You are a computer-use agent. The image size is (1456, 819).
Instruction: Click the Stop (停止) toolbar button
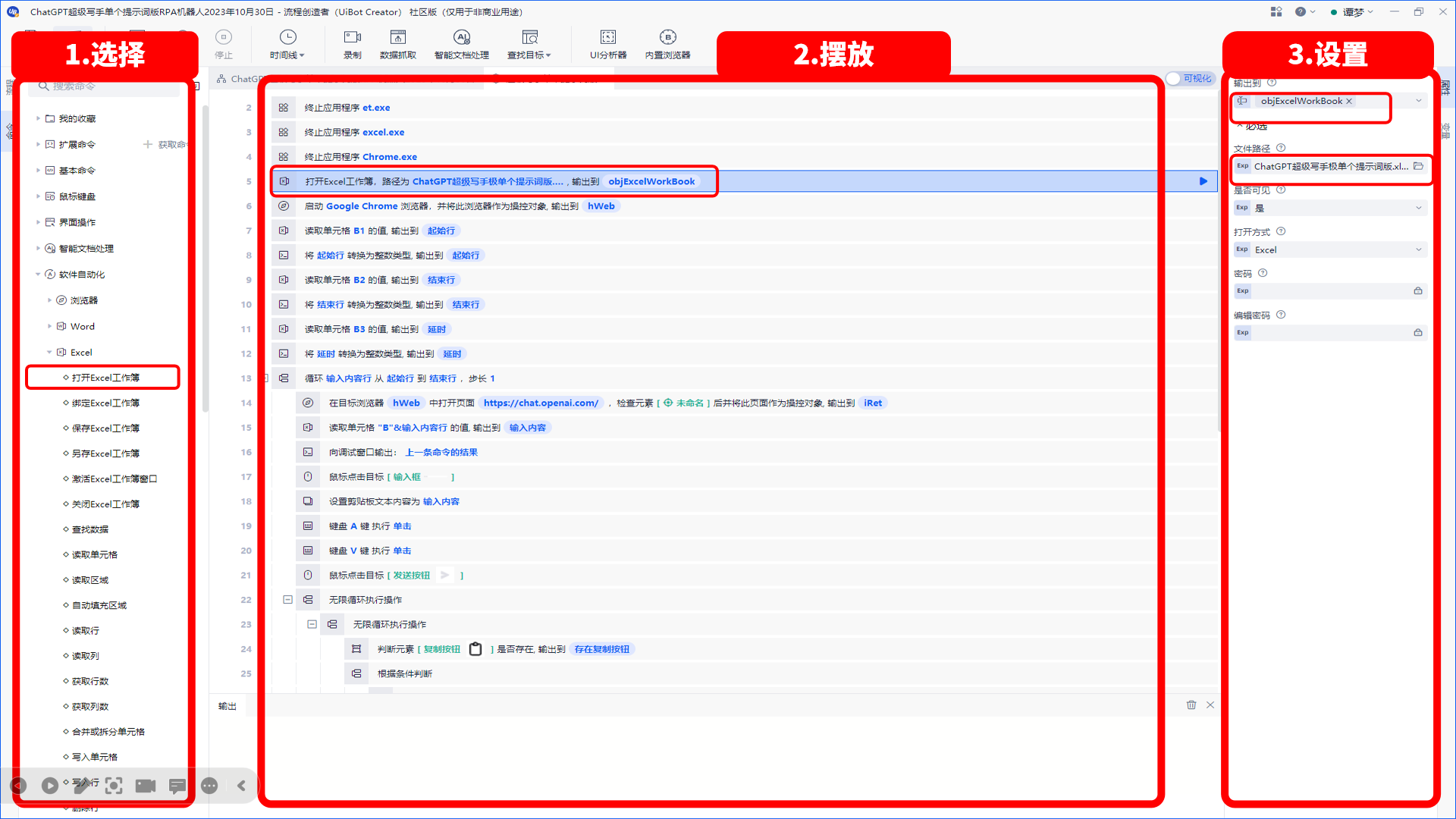click(224, 44)
